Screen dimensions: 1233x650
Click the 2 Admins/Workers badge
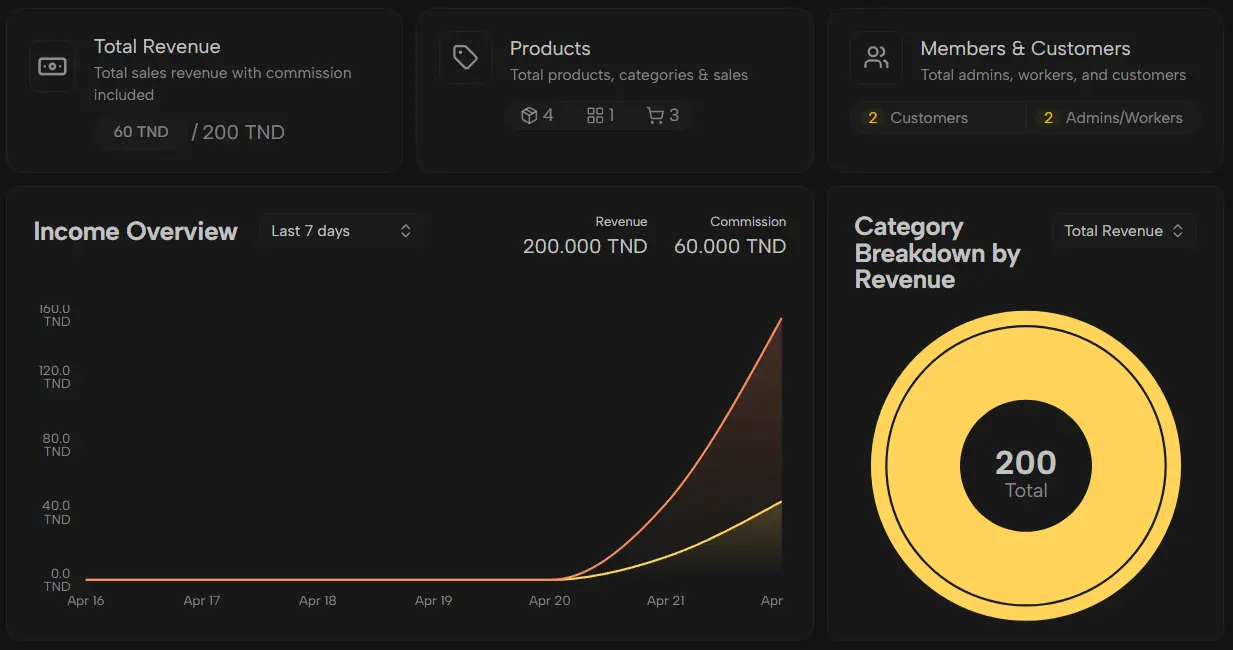[x=1111, y=118]
